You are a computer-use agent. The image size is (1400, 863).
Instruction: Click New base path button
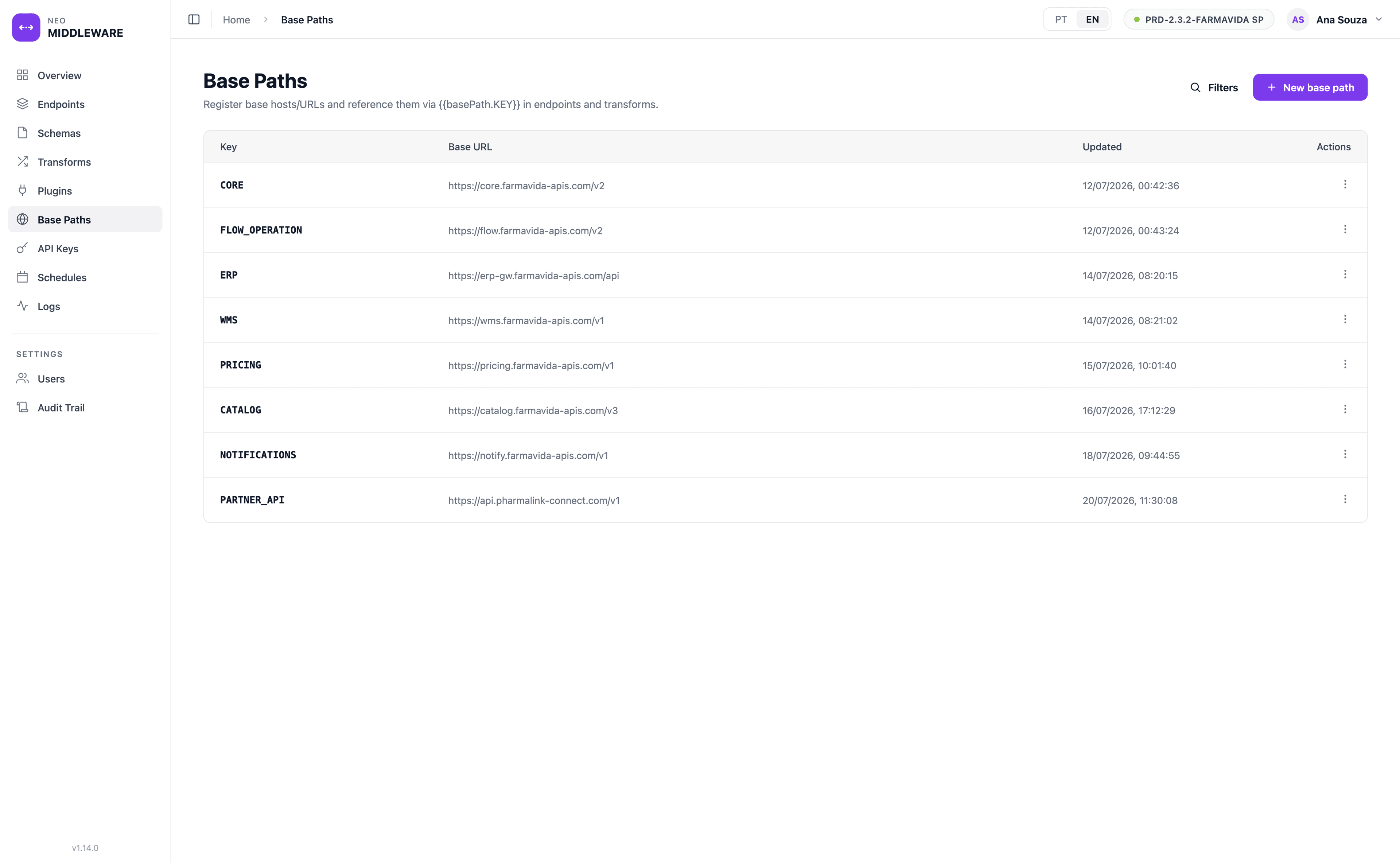(1310, 88)
